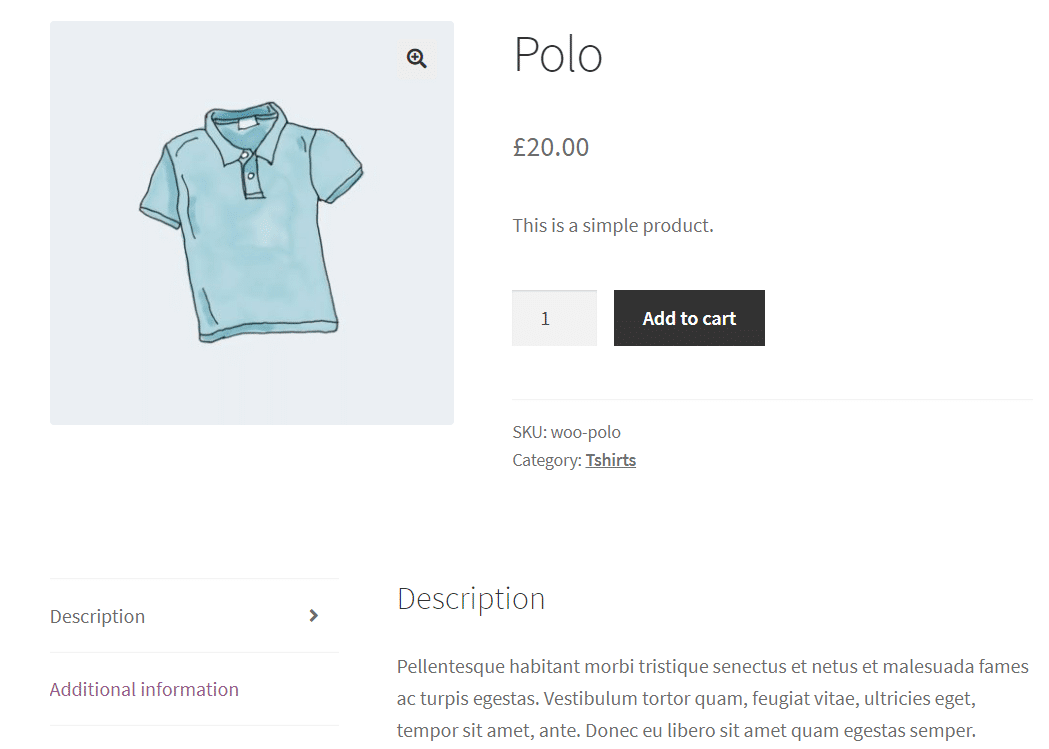
Task: Click the line starting 'ac turpis egestas'
Action: pos(686,698)
